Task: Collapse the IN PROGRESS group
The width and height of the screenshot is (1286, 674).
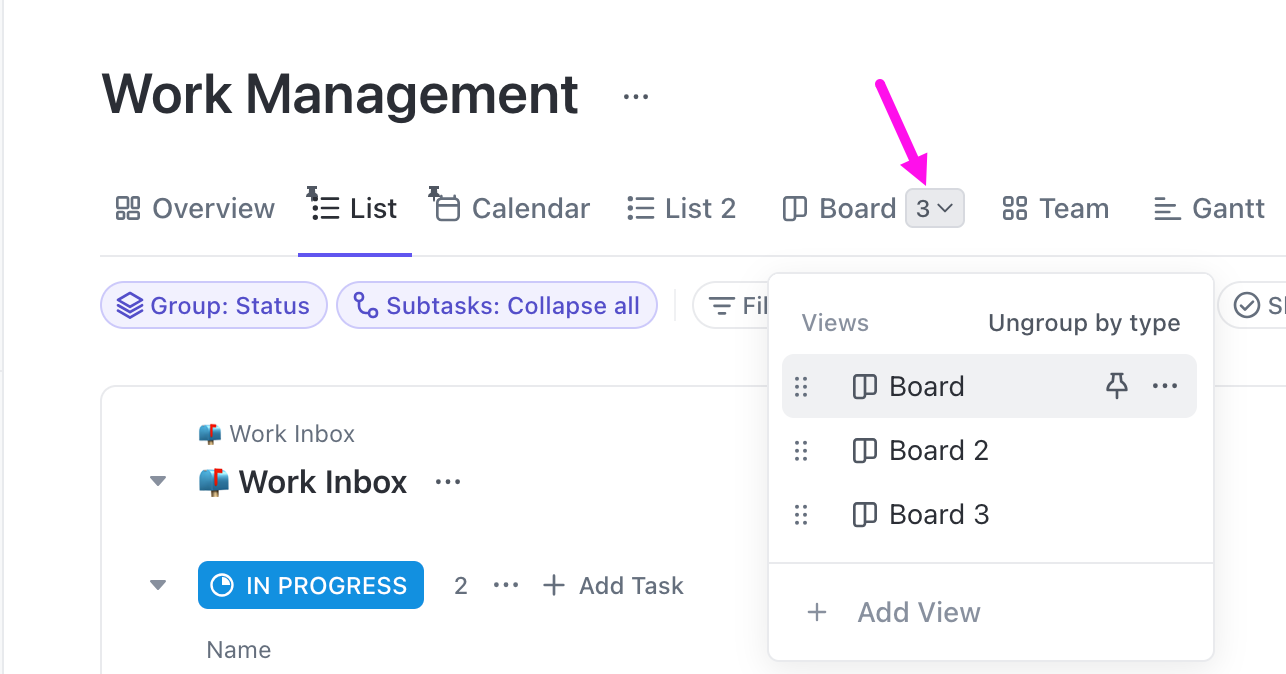Action: tap(157, 585)
